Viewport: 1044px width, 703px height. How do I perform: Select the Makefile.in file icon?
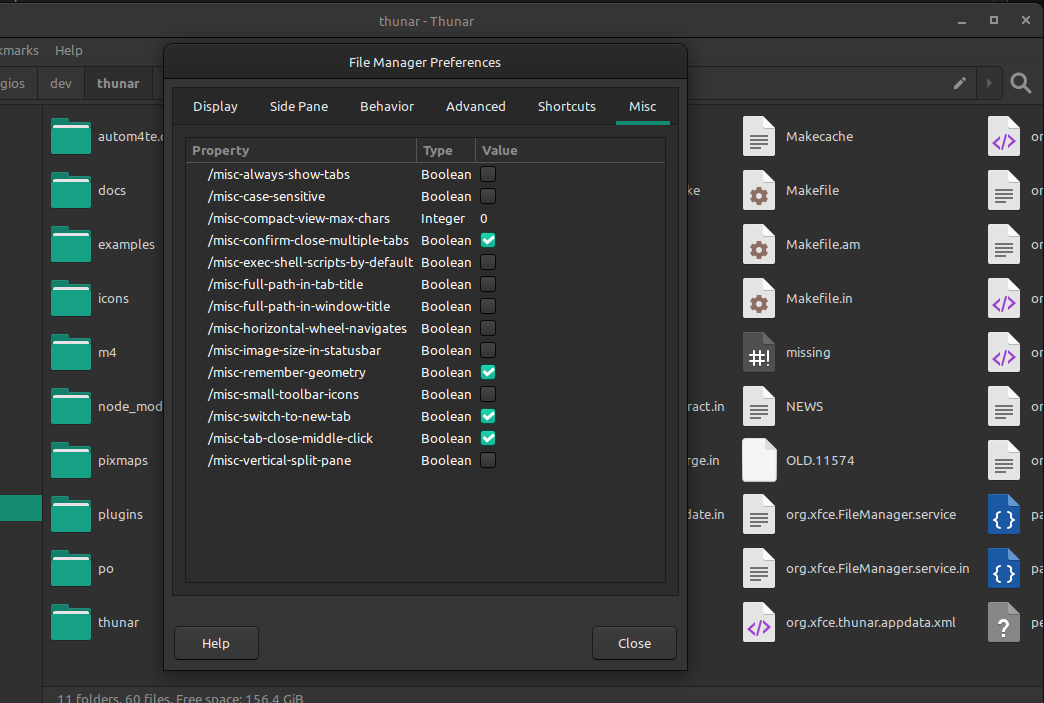(759, 298)
